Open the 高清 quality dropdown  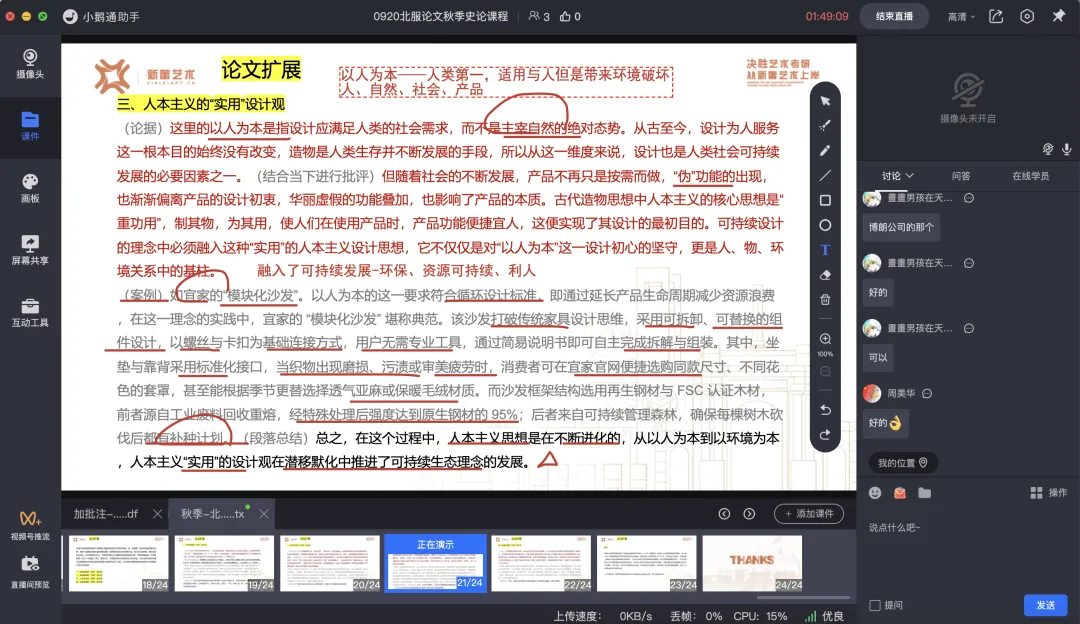[x=961, y=17]
